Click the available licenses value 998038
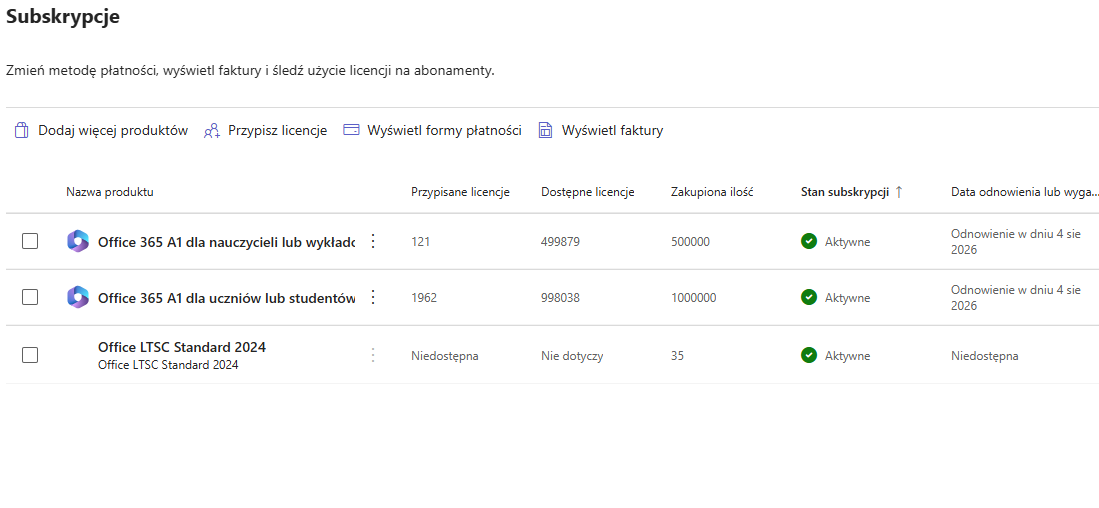 (x=561, y=298)
